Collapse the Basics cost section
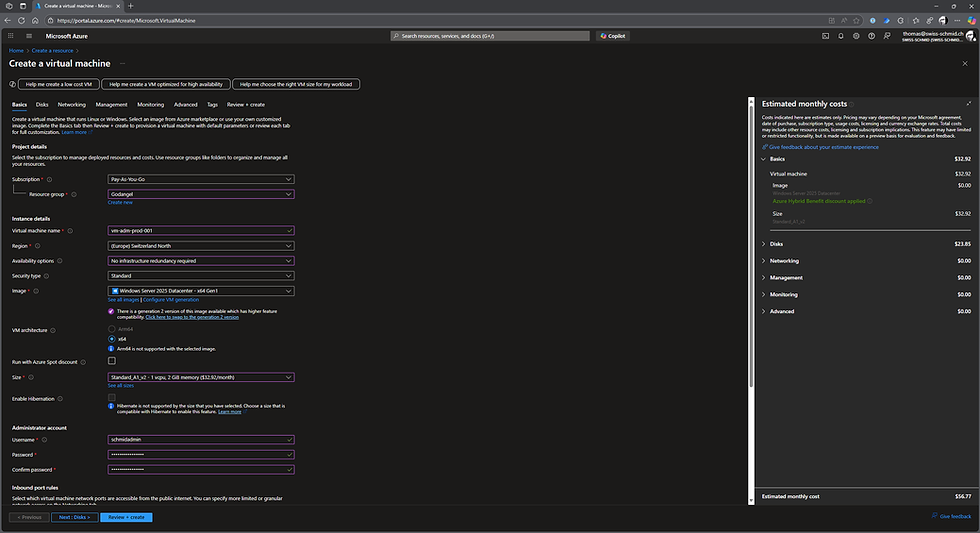The image size is (980, 533). coord(763,159)
